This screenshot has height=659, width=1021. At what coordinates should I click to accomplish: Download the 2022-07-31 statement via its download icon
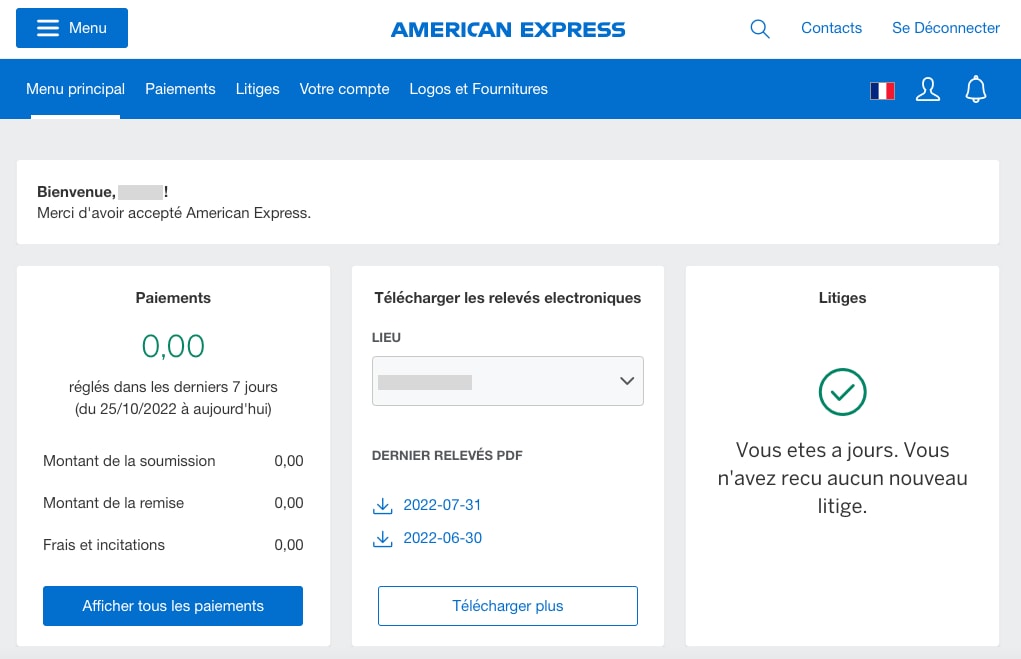coord(383,506)
